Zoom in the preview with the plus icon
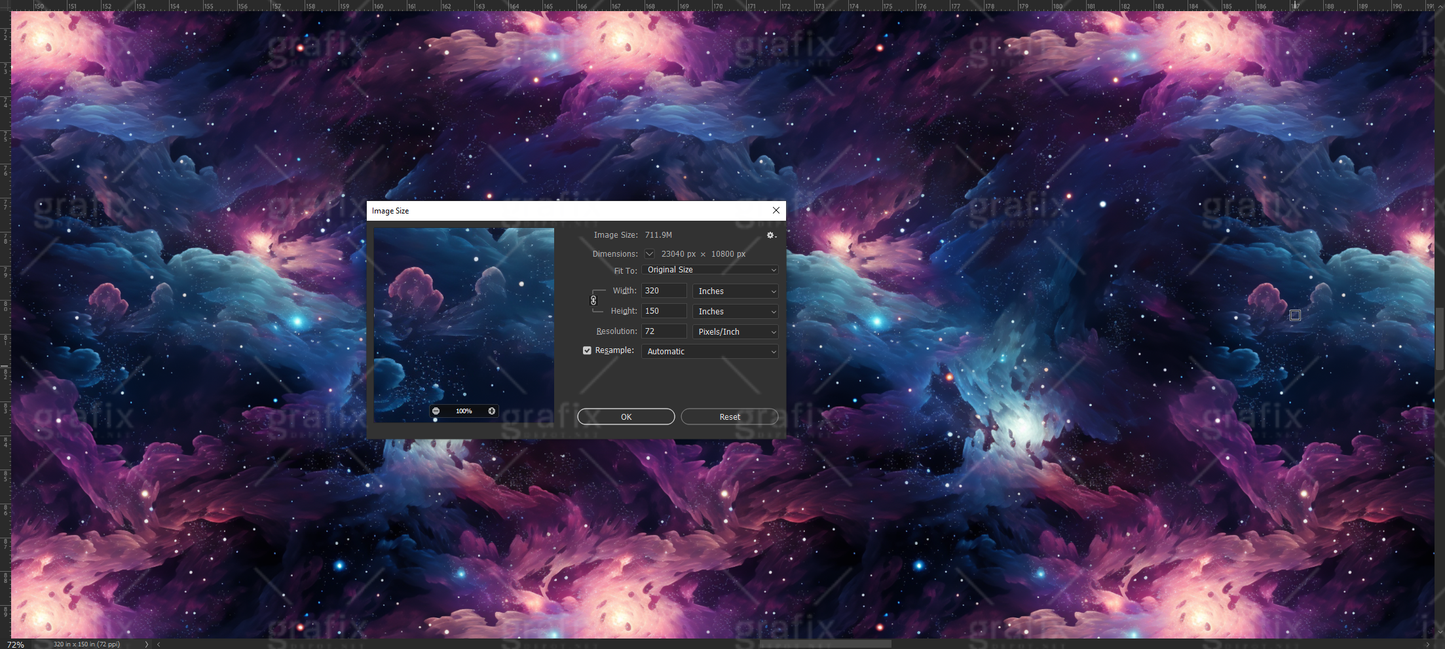The image size is (1445, 649). (491, 410)
